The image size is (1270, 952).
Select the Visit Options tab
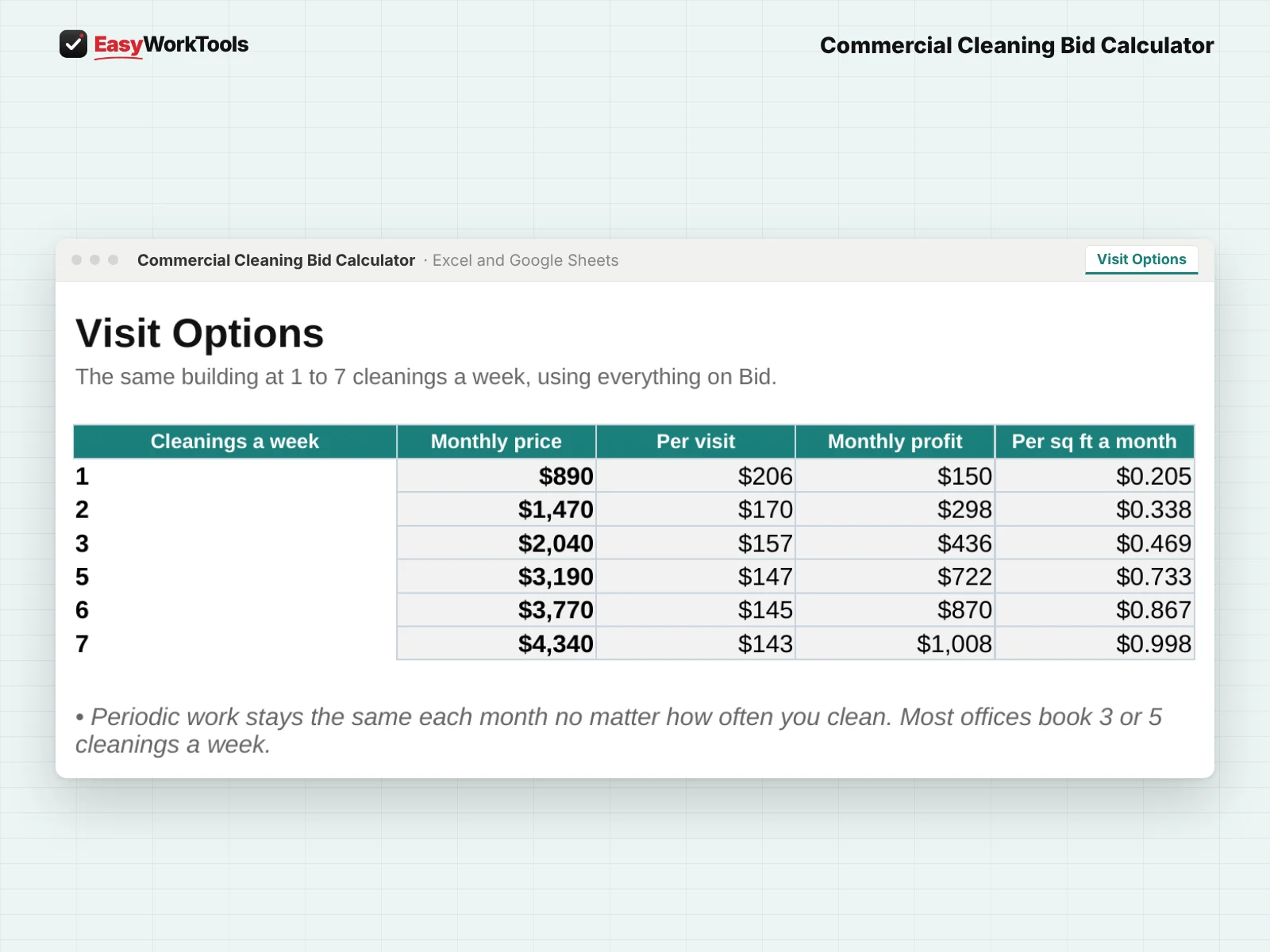tap(1141, 259)
